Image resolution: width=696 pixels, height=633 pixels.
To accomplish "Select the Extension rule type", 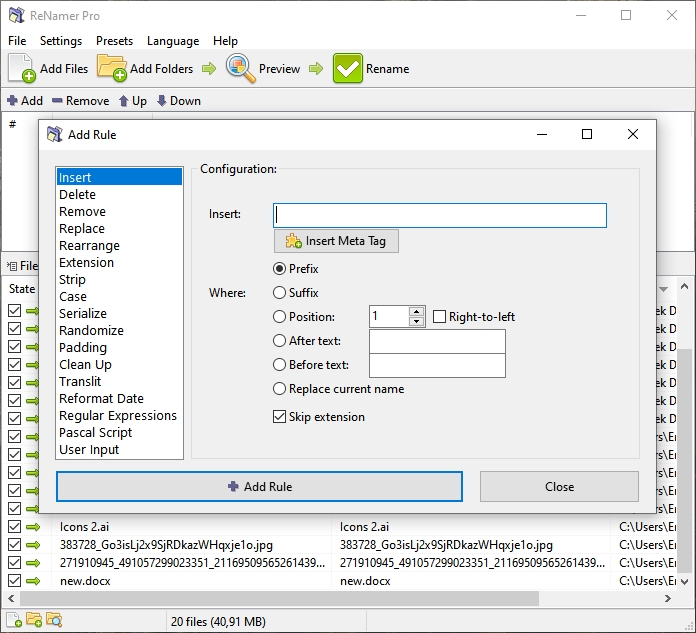I will tap(119, 262).
